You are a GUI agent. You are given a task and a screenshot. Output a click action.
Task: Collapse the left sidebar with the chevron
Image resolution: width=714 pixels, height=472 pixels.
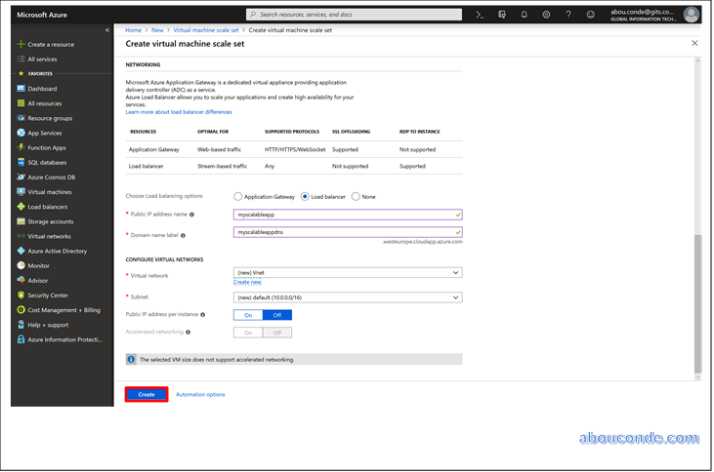[x=107, y=31]
